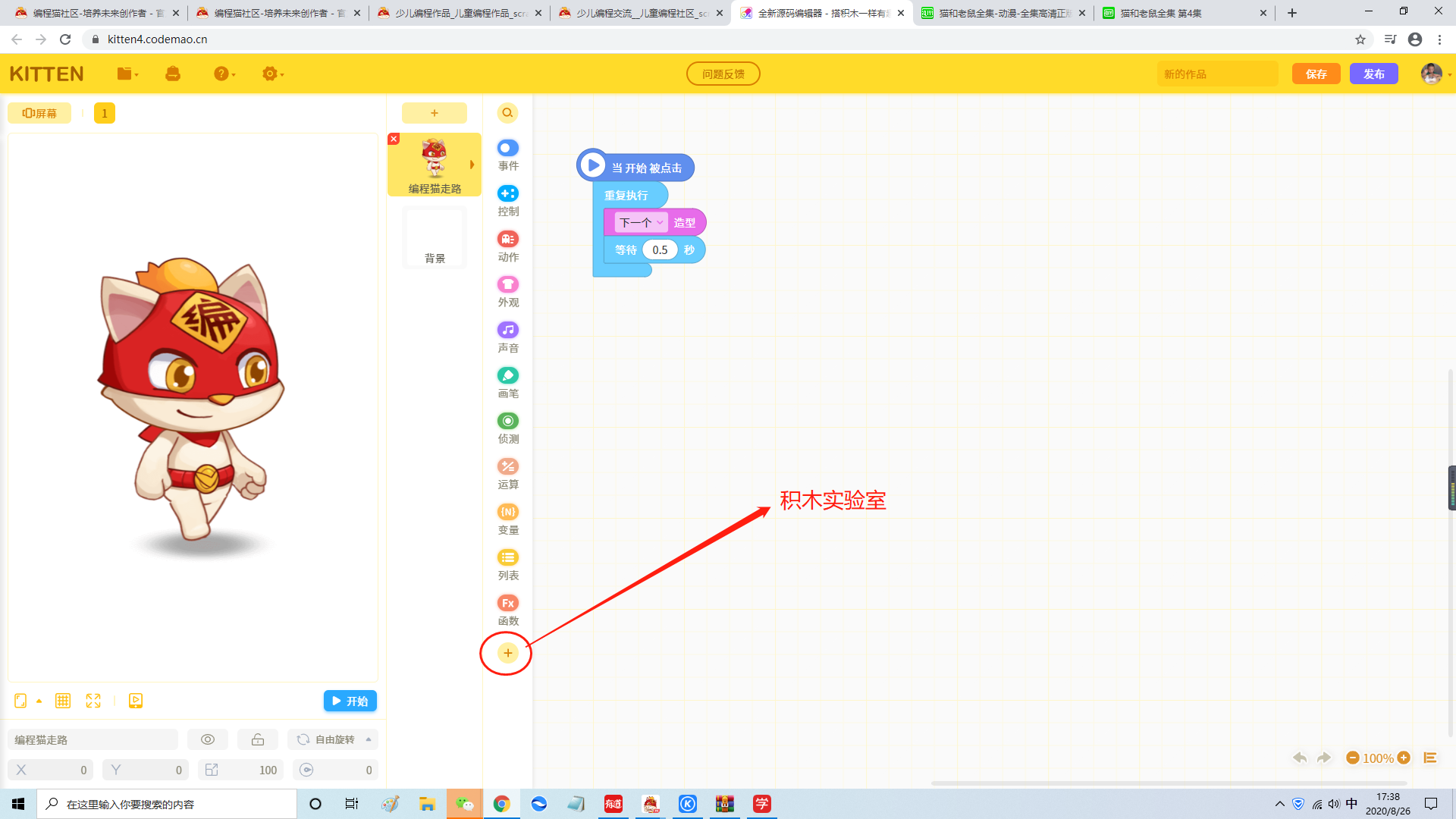Tidy up blocks with the align icon
Screen dimensions: 1456x819
tap(1430, 758)
